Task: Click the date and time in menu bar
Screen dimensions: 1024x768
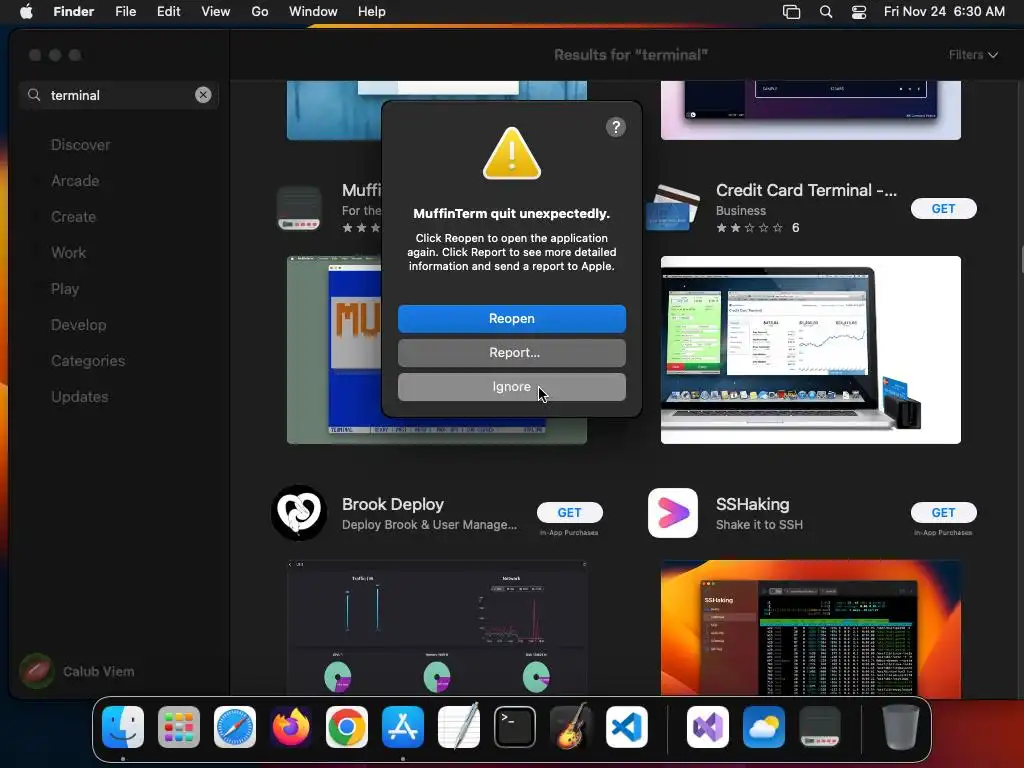Action: [x=944, y=12]
